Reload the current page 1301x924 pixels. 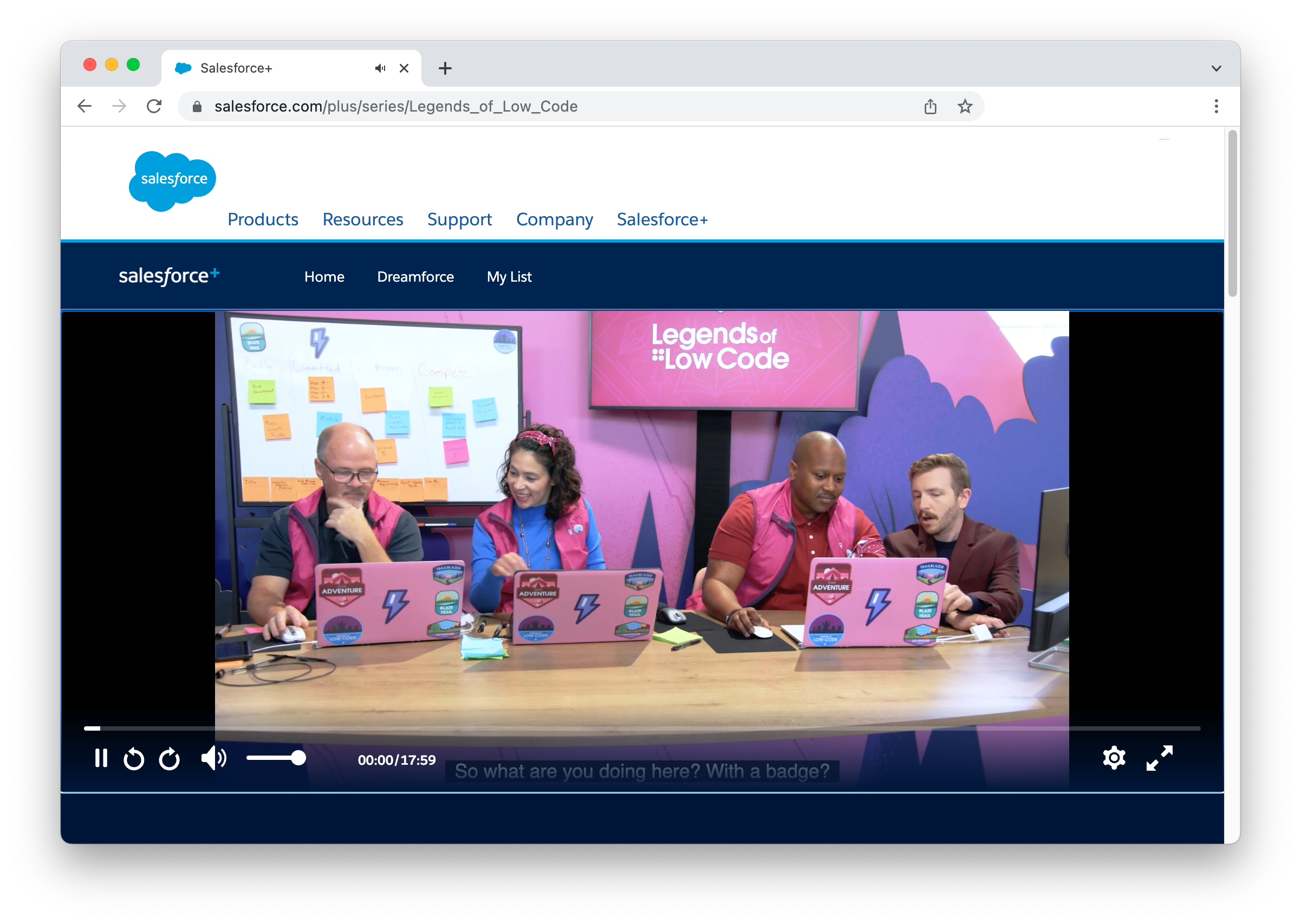tap(154, 106)
